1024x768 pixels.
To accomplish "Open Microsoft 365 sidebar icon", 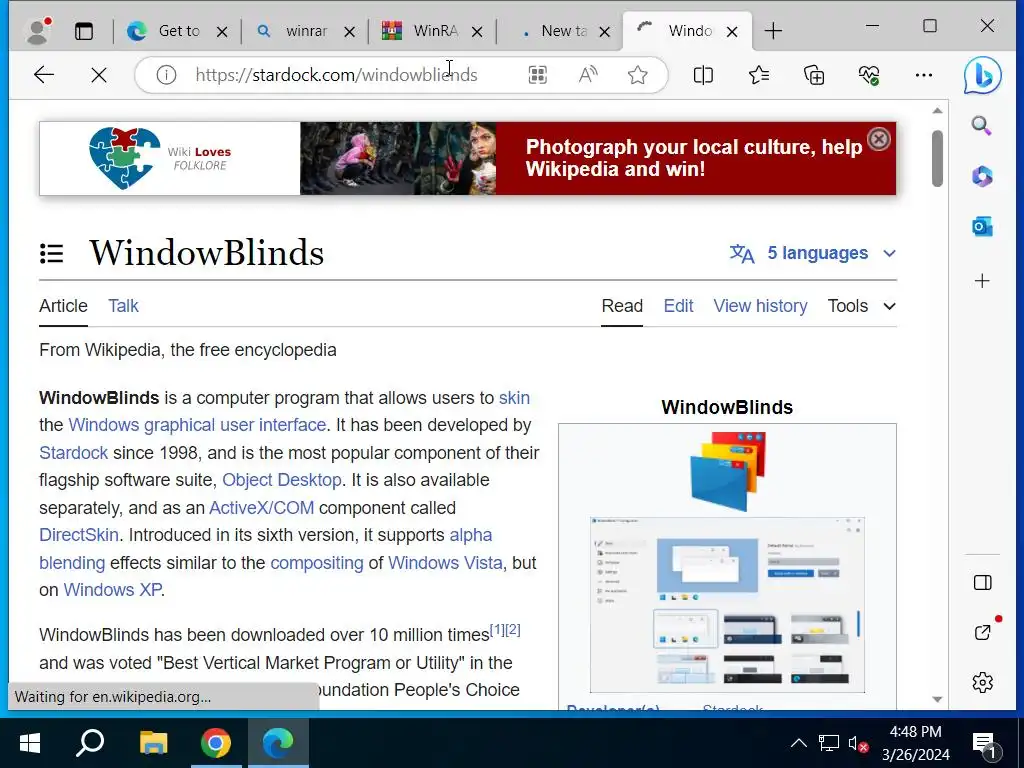I will click(982, 176).
